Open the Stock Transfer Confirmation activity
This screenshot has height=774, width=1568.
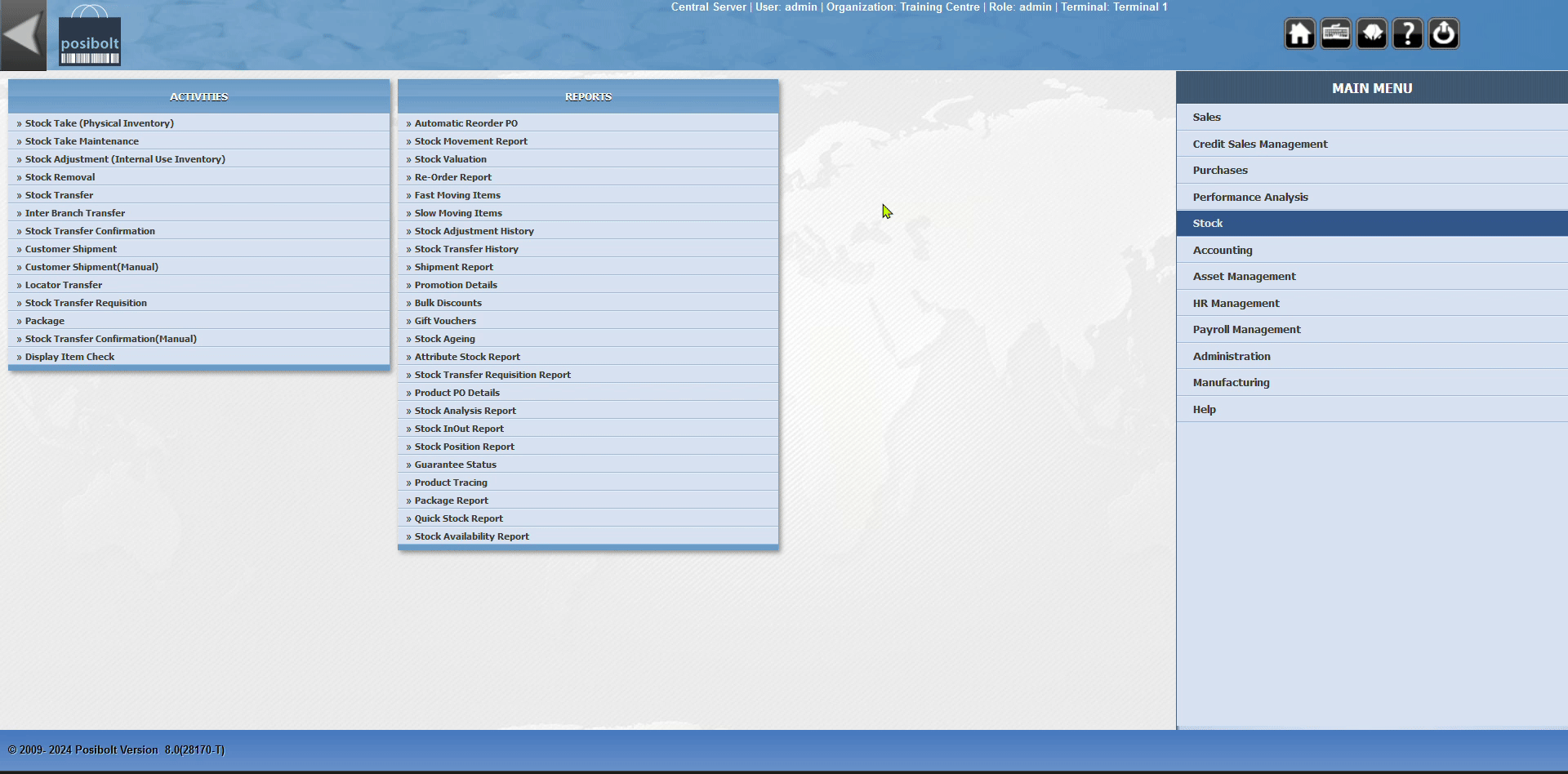pyautogui.click(x=198, y=231)
